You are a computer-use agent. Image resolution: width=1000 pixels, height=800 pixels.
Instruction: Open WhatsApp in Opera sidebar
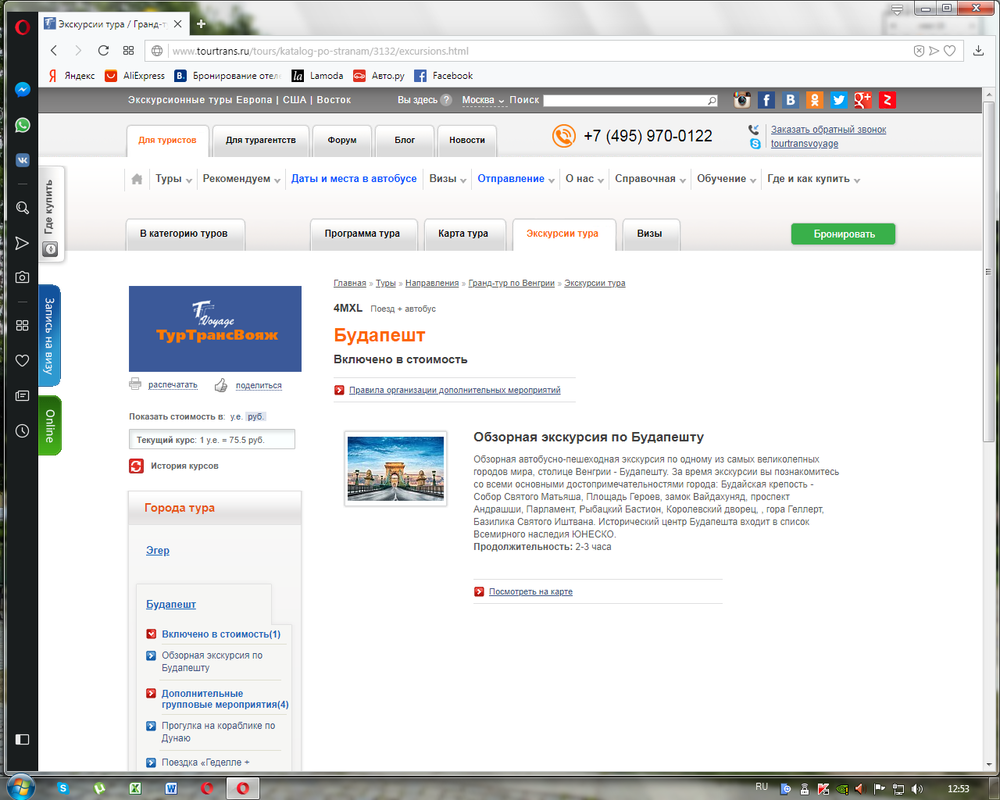click(22, 125)
